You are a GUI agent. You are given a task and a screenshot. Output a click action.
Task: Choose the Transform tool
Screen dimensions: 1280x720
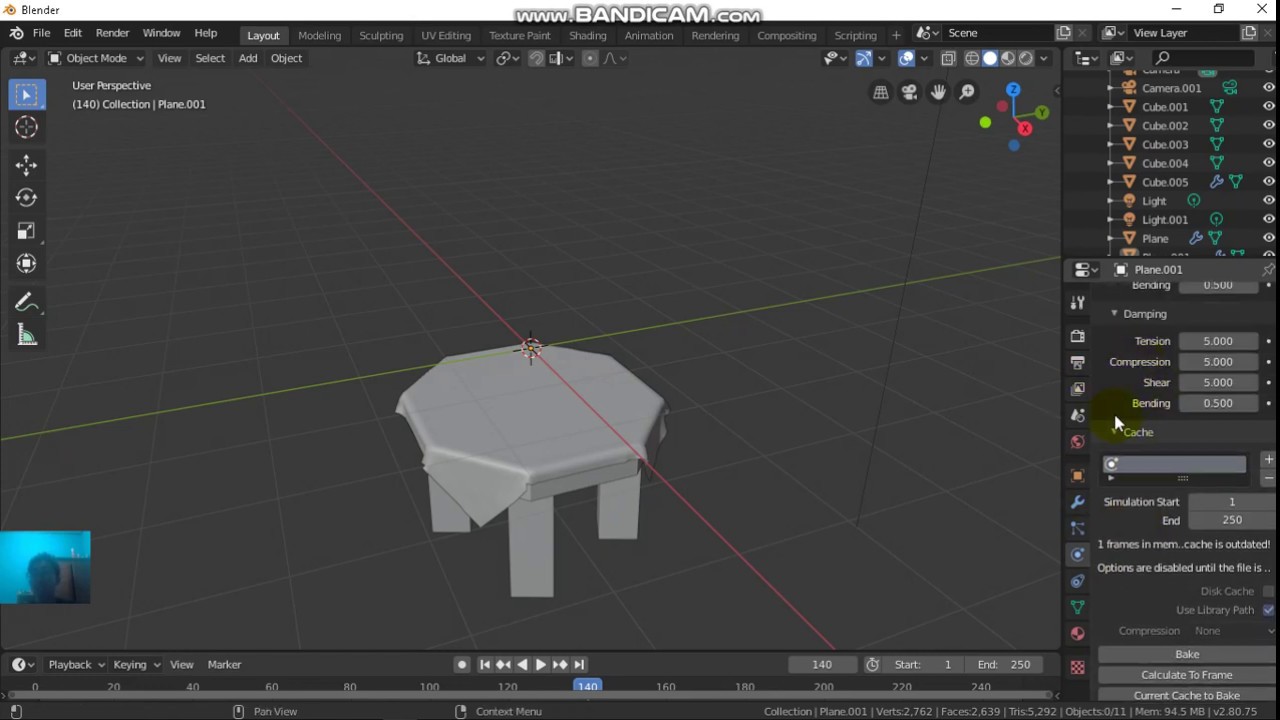26,264
